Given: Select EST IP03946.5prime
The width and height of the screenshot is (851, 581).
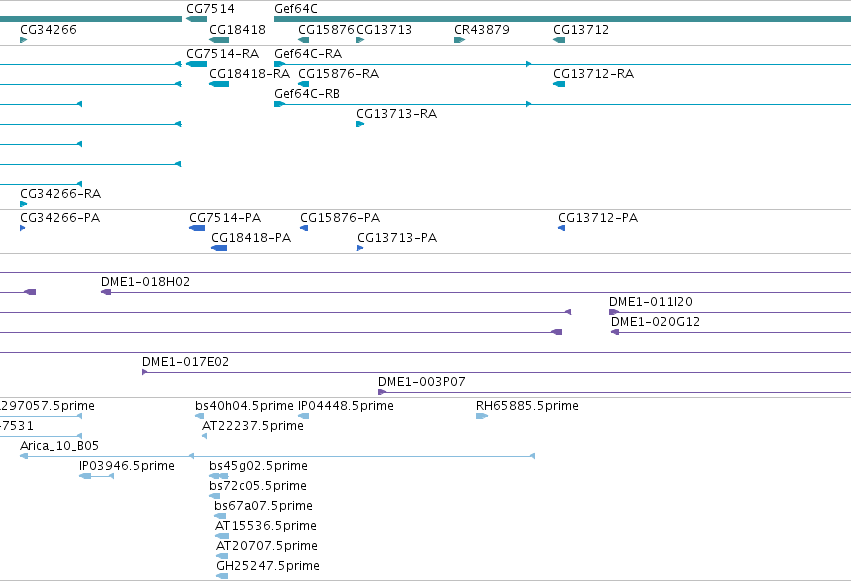Looking at the screenshot, I should coord(126,466).
